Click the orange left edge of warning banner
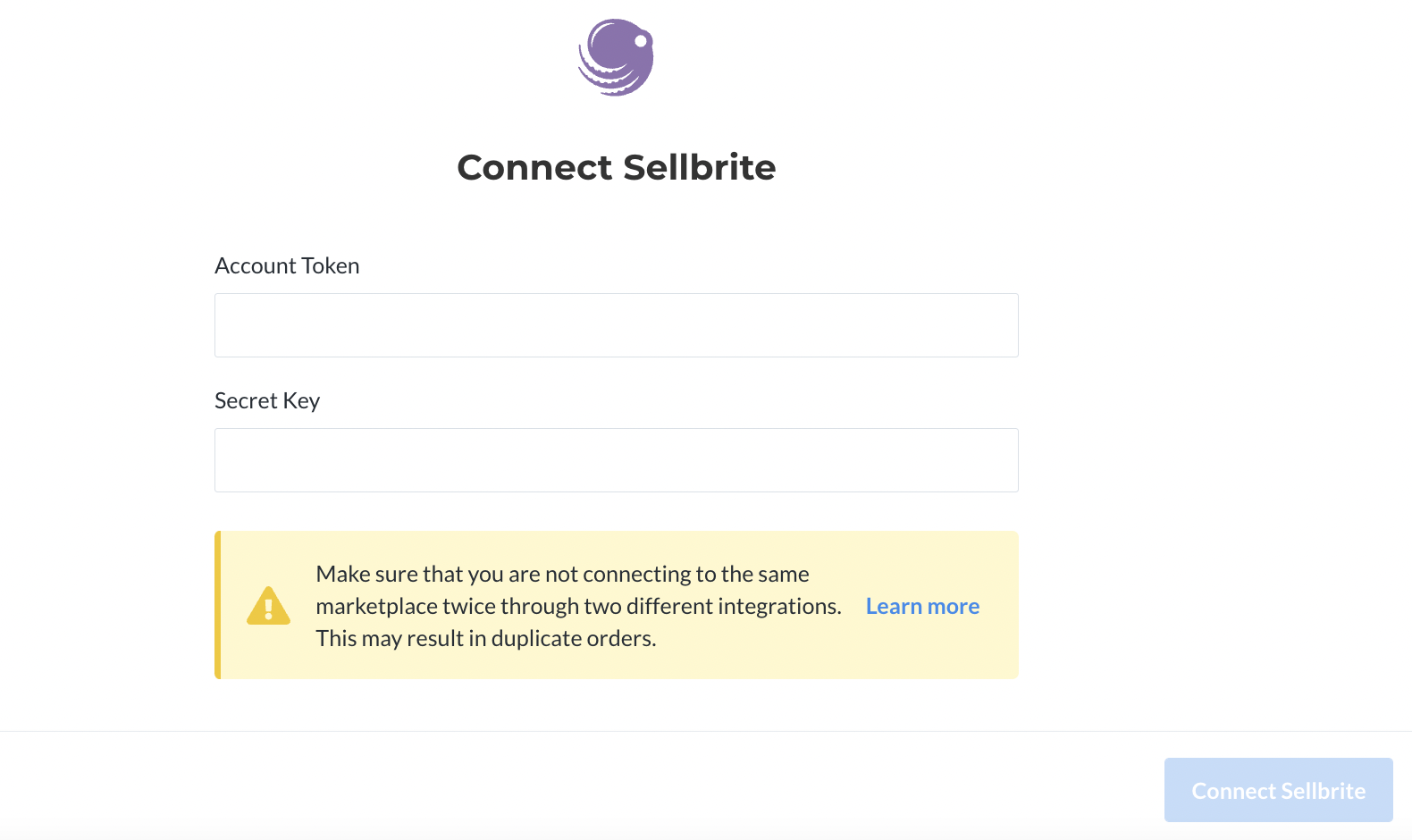Viewport: 1412px width, 840px height. [217, 605]
